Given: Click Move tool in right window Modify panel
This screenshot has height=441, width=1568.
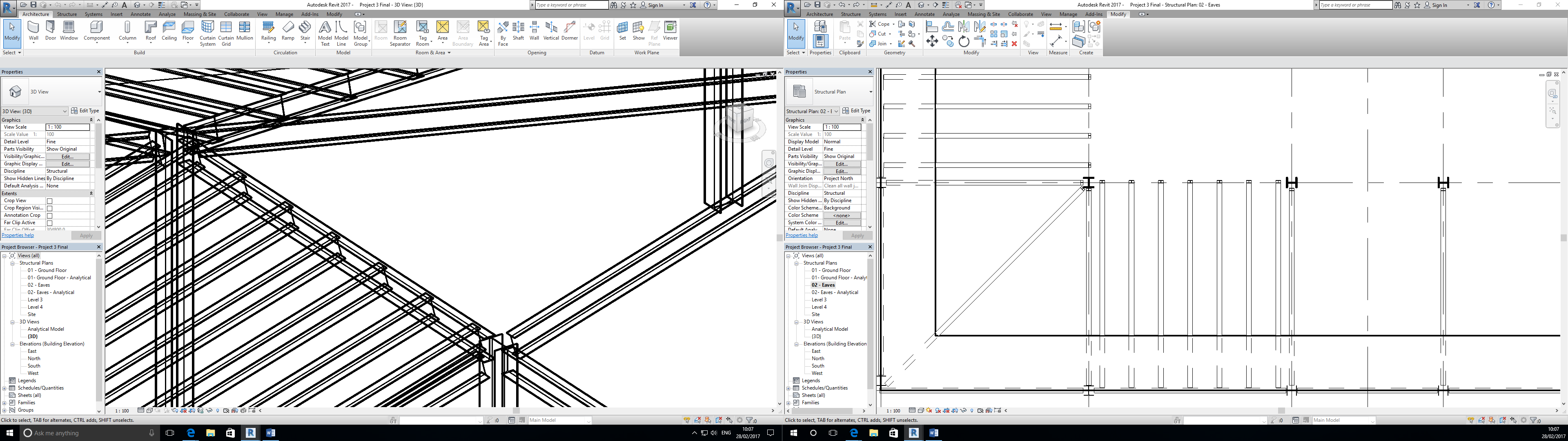Looking at the screenshot, I should click(x=932, y=41).
